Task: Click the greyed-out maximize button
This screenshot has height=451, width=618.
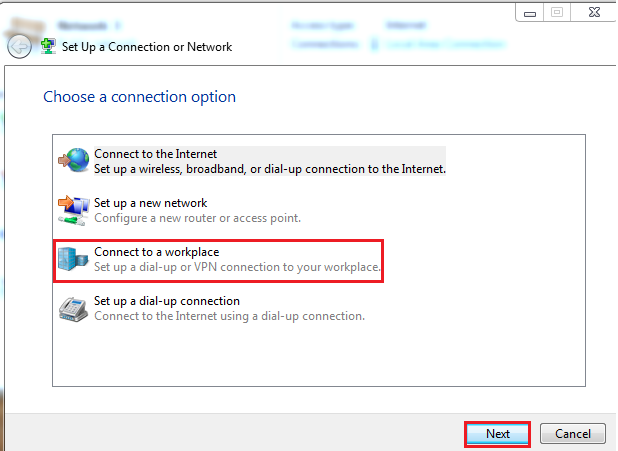Action: 556,12
